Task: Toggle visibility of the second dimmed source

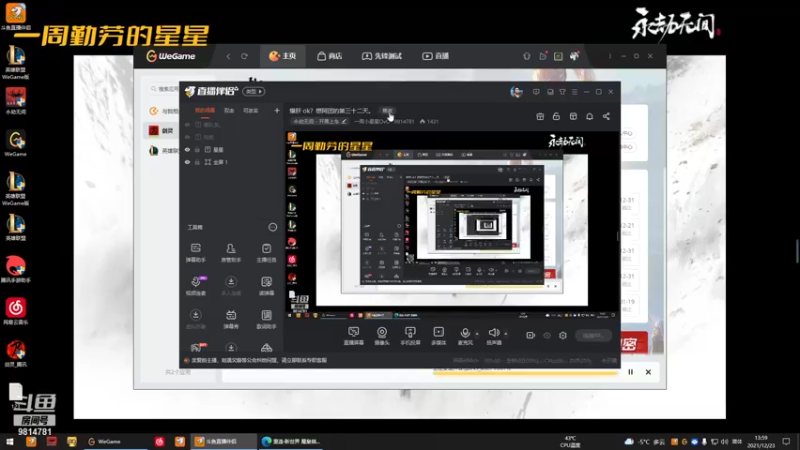Action: point(187,137)
